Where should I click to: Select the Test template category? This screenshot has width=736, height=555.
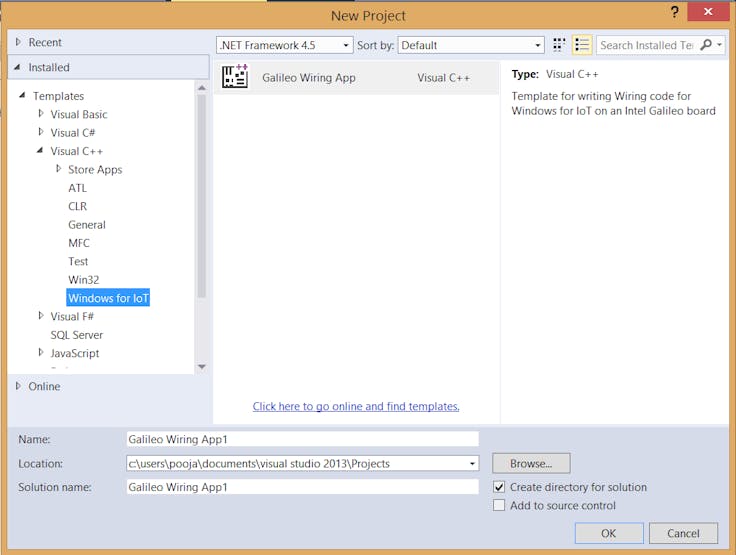[78, 261]
